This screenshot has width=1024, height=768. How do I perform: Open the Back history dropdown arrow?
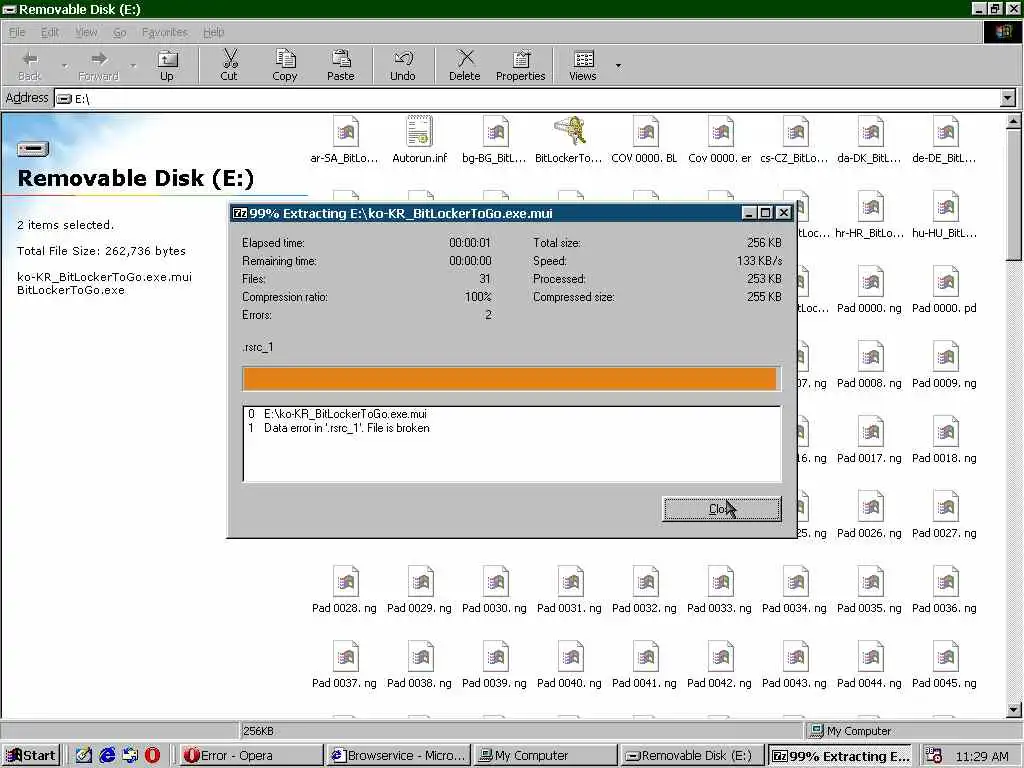click(64, 65)
